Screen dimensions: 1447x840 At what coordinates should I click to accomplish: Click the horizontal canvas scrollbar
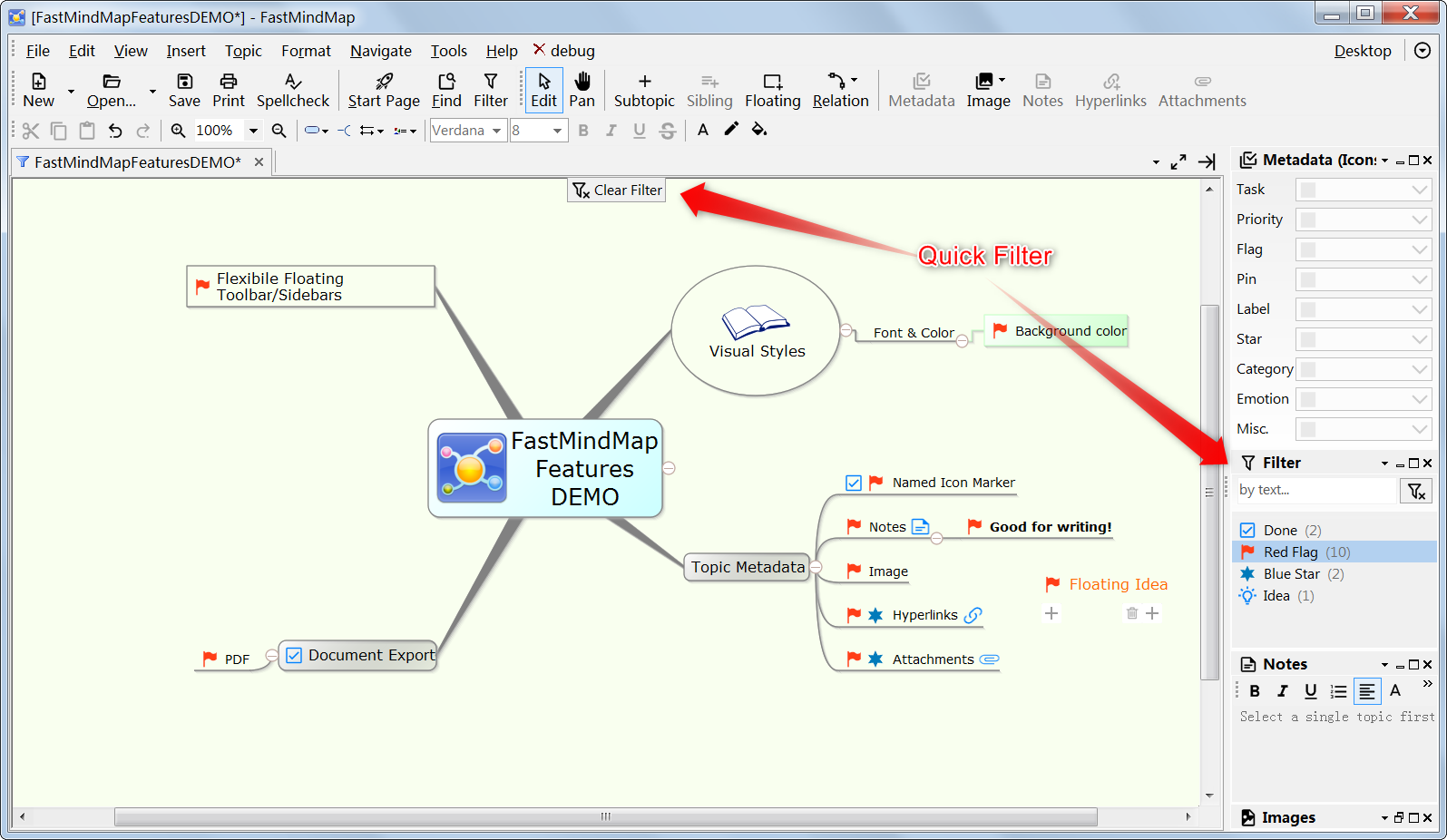[x=605, y=816]
